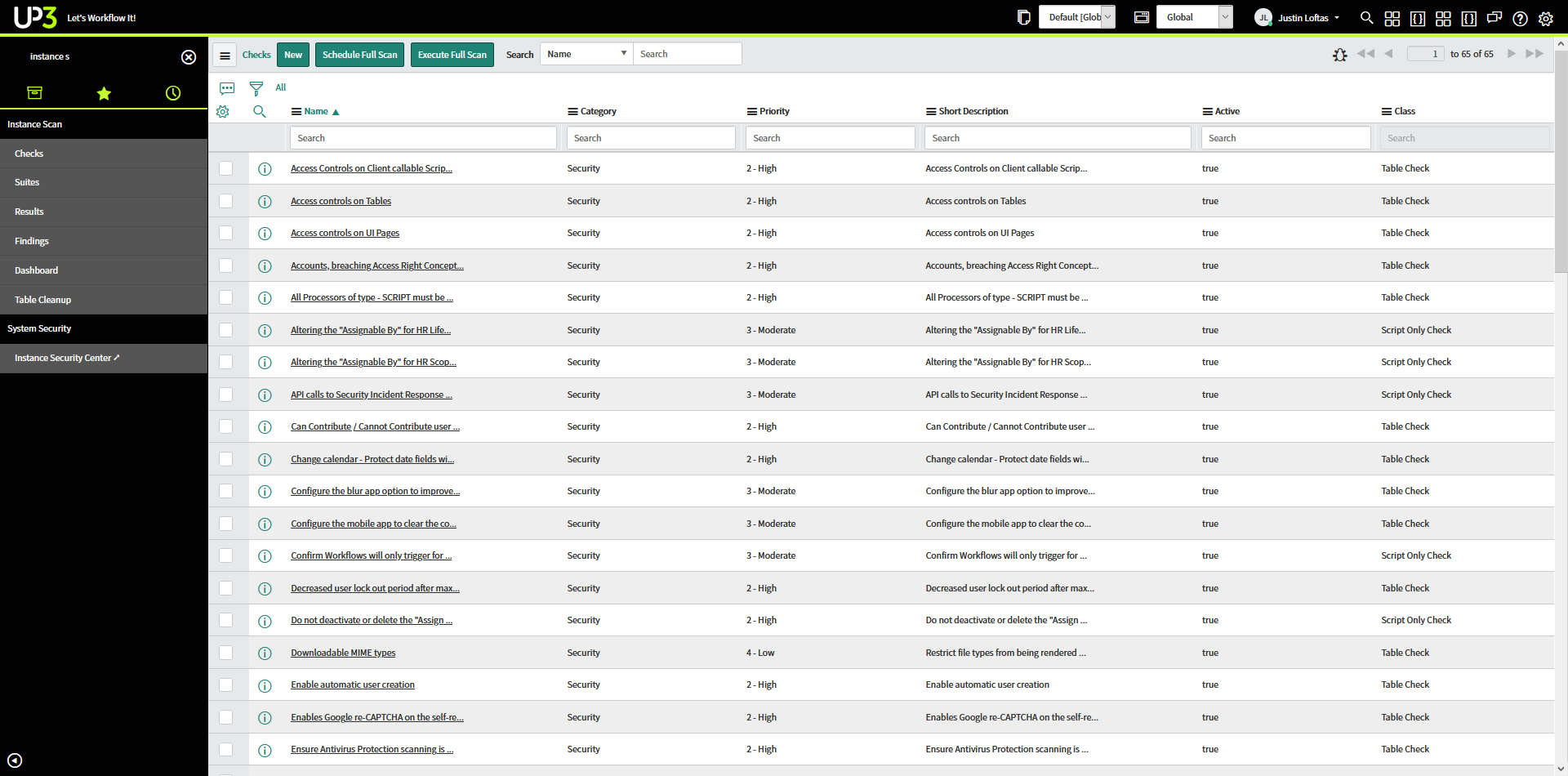The image size is (1568, 776).
Task: Open the personalized list columns gear icon
Action: (223, 112)
